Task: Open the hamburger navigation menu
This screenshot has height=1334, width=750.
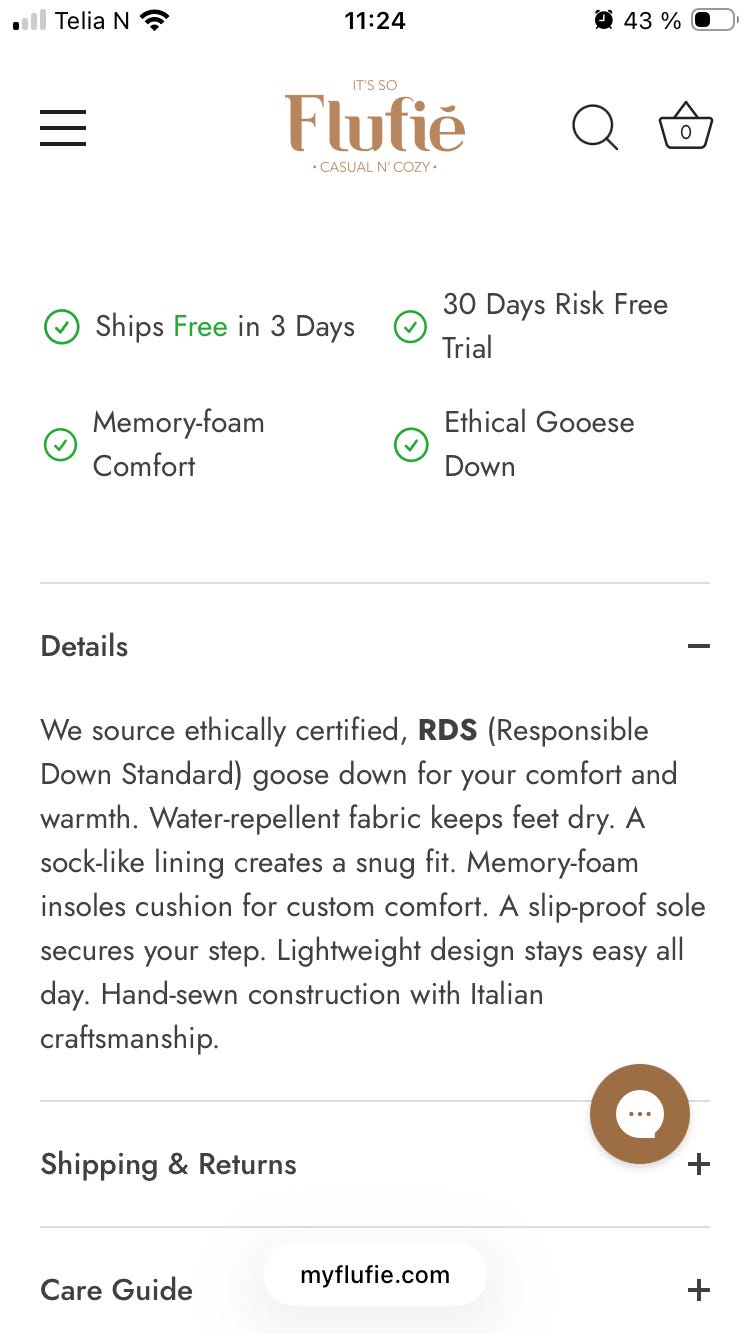Action: 63,128
